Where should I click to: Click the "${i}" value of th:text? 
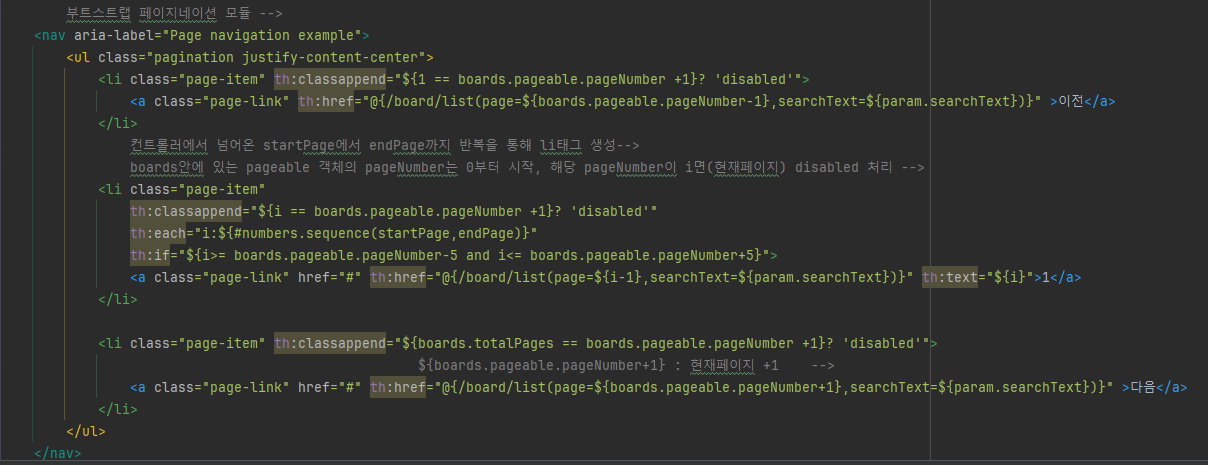click(x=1010, y=277)
